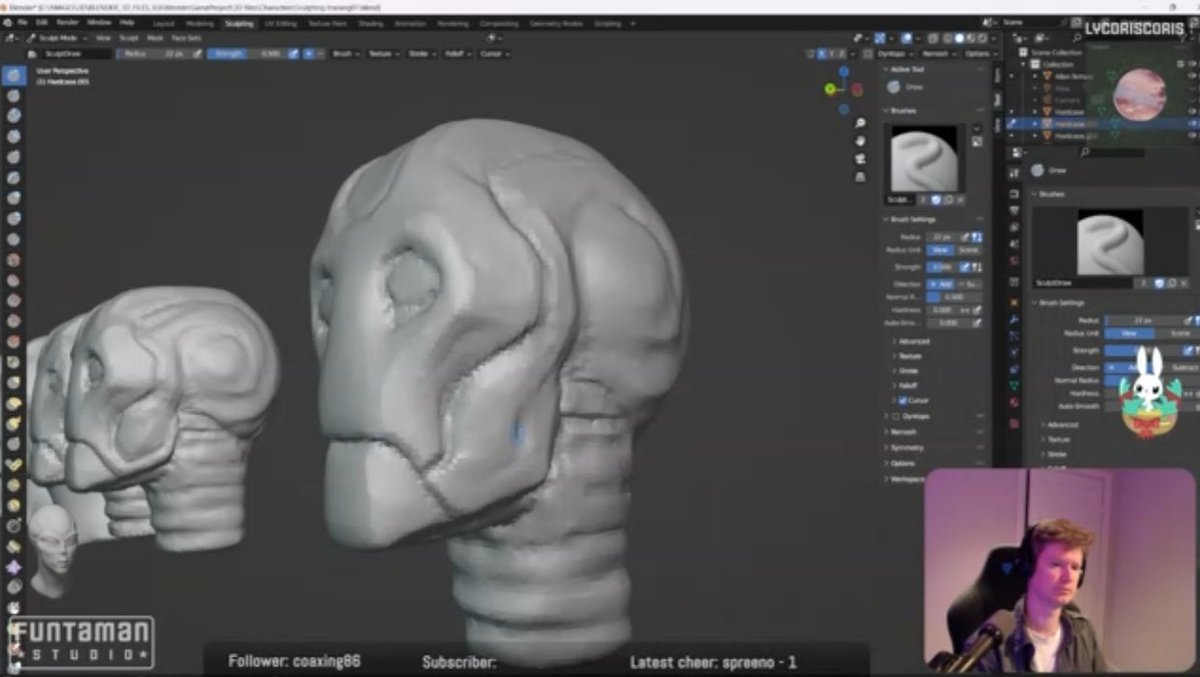Open the Mask menu in viewport header
1200x677 pixels.
pos(155,38)
